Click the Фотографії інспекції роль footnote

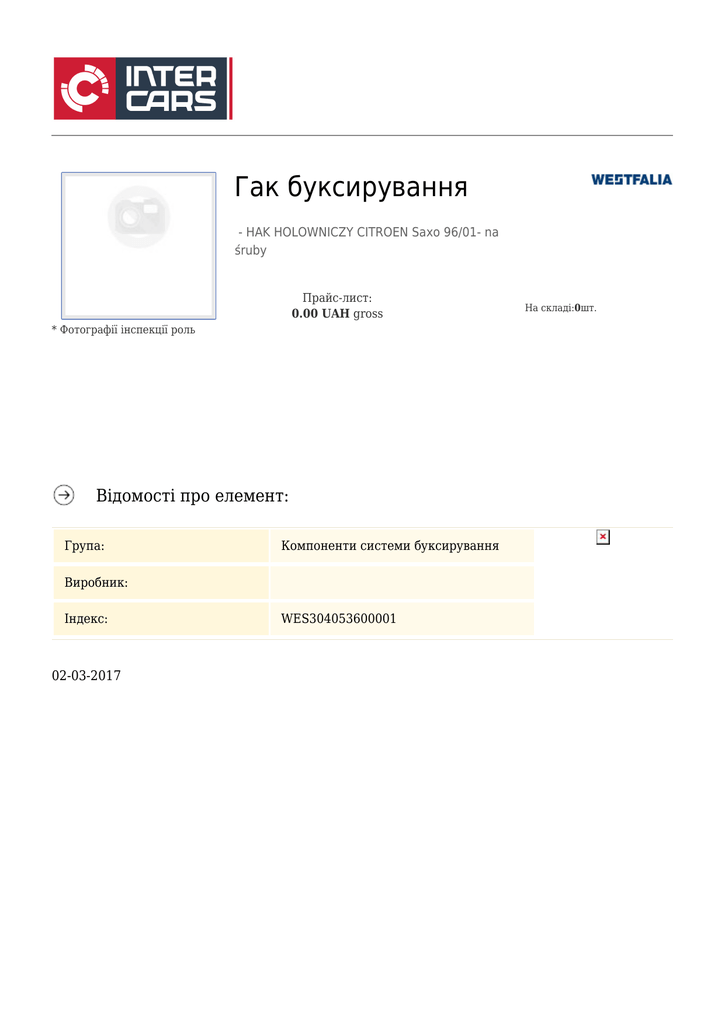123,330
